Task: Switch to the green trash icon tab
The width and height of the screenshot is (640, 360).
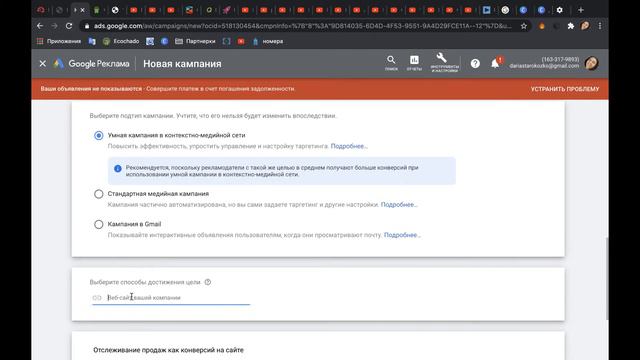Action: 97,10
